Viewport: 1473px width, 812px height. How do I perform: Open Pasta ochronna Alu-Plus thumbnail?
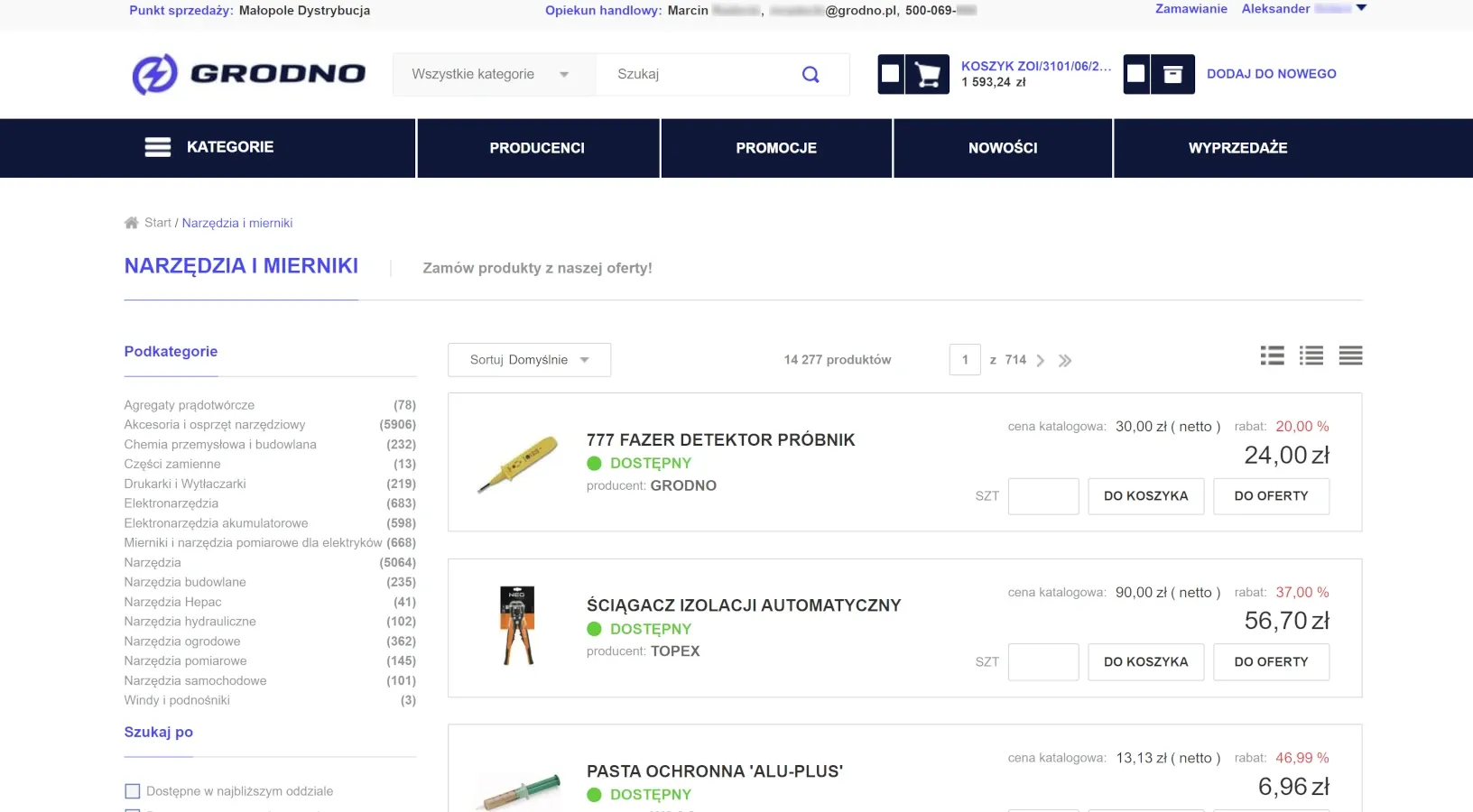[x=518, y=791]
